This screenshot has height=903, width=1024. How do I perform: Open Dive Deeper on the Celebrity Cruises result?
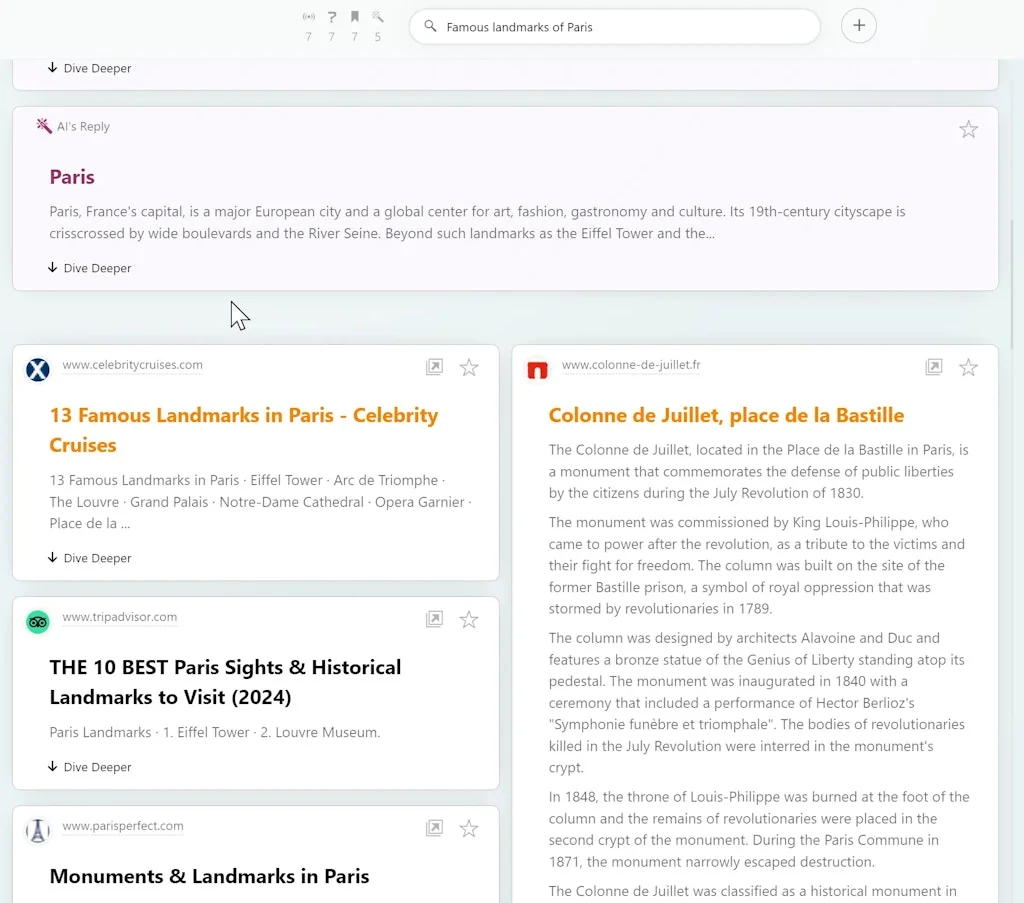89,558
